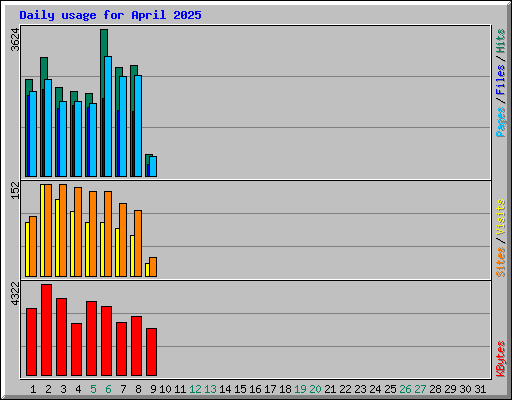Select the orange sites bar for day 3
Viewport: 512px width, 400px height.
coord(63,230)
